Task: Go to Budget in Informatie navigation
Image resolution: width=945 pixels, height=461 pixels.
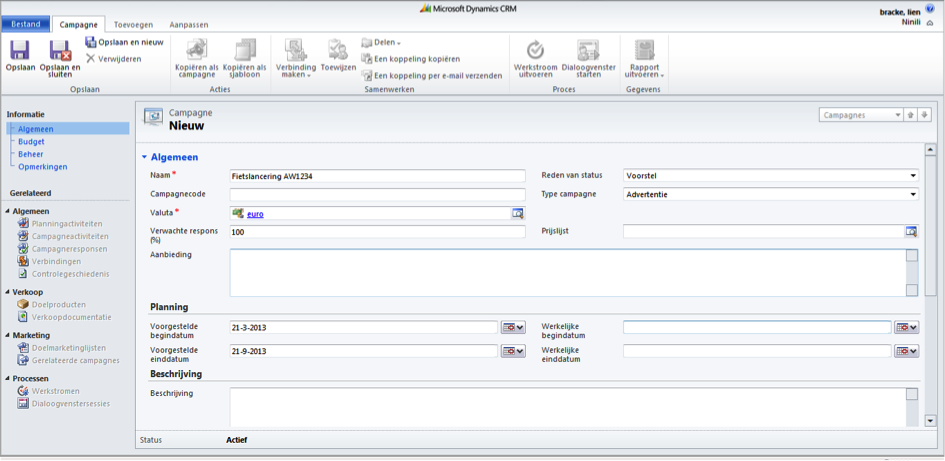Action: [x=31, y=142]
